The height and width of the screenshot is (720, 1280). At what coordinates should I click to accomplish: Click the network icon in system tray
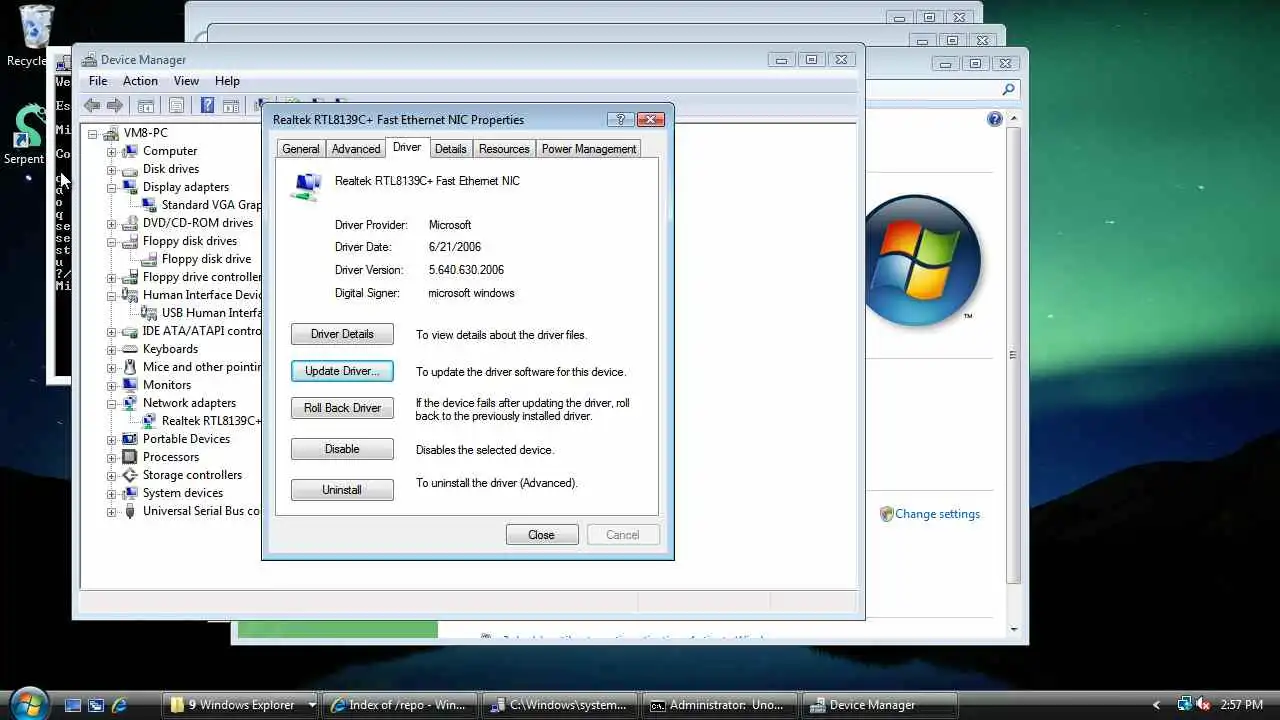[x=1185, y=705]
